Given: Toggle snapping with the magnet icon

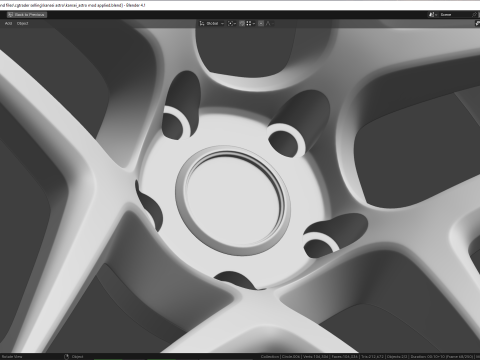Looking at the screenshot, I should pos(242,24).
